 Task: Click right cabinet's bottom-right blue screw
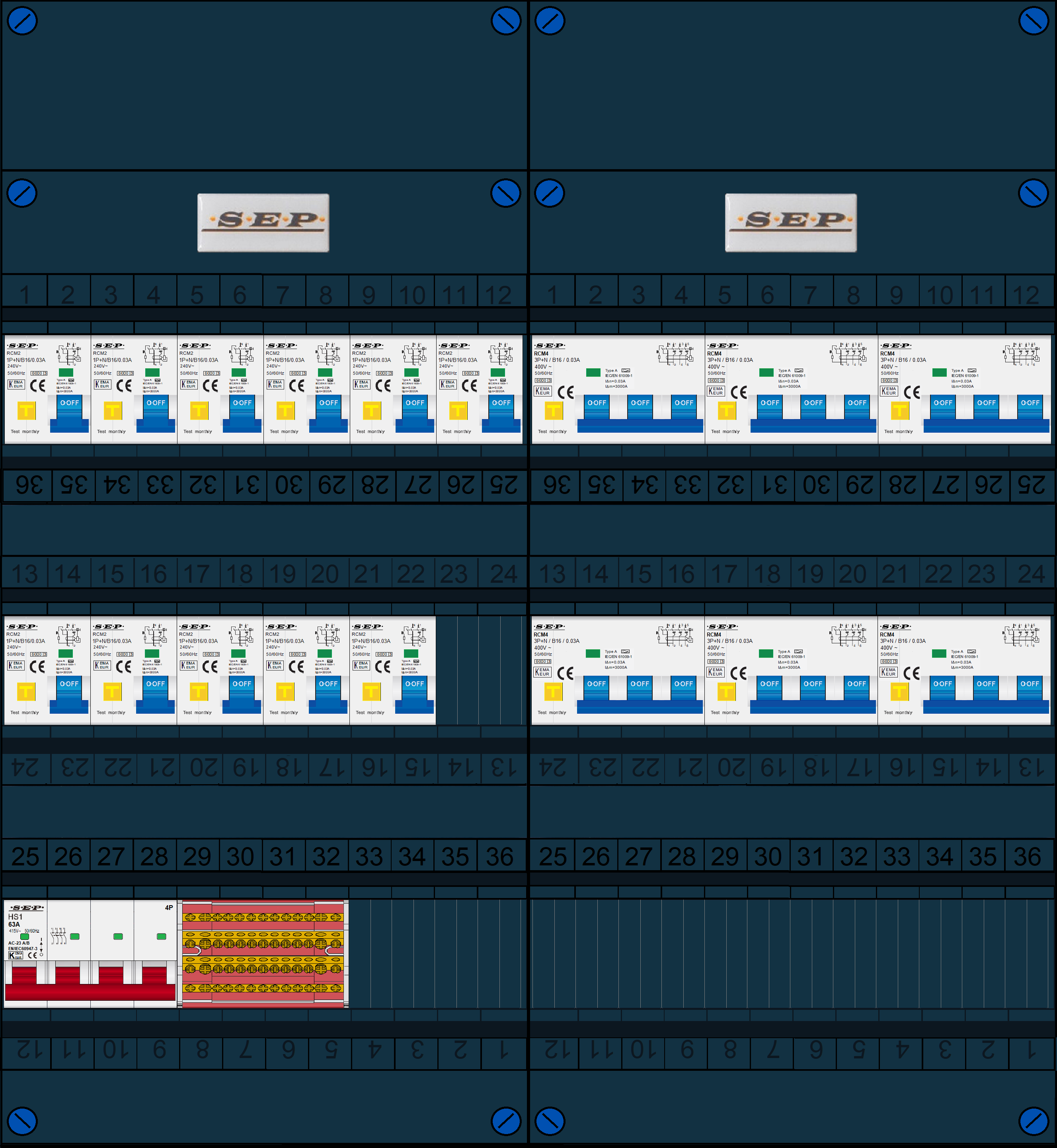pyautogui.click(x=1034, y=1121)
